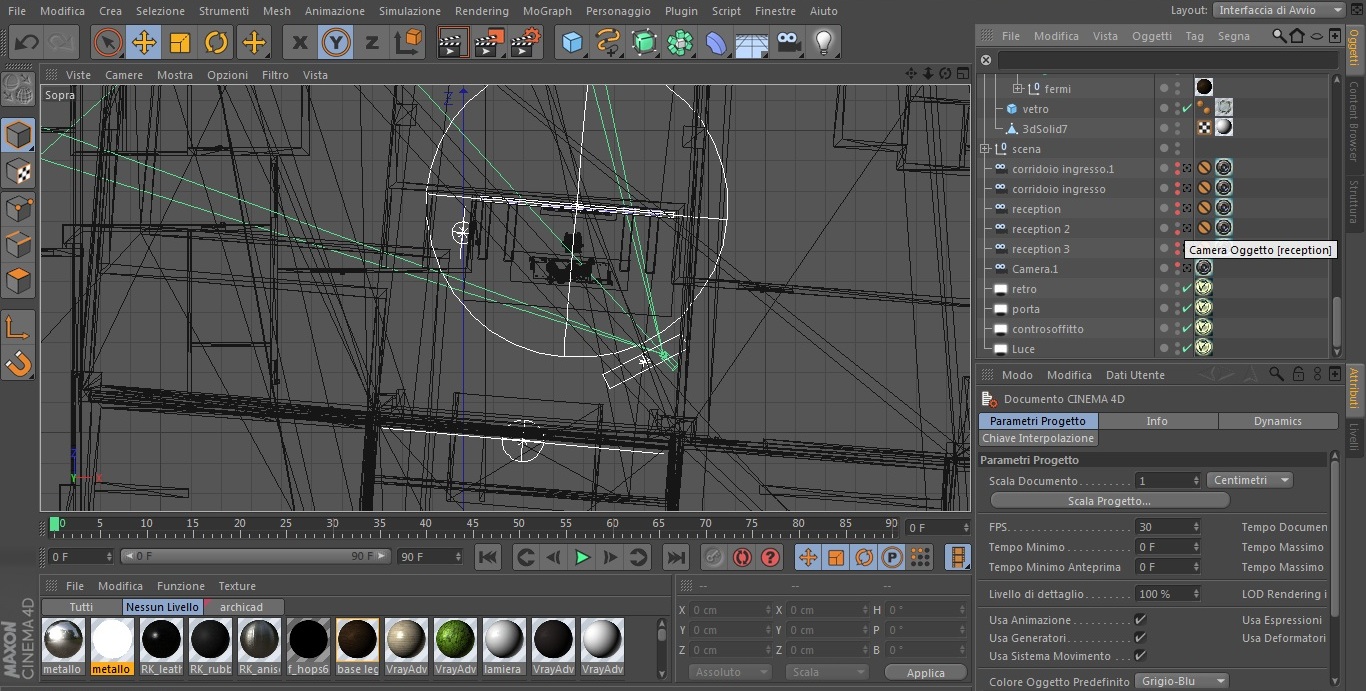Open the Centimetri units dropdown
The height and width of the screenshot is (691, 1366).
tap(1250, 480)
